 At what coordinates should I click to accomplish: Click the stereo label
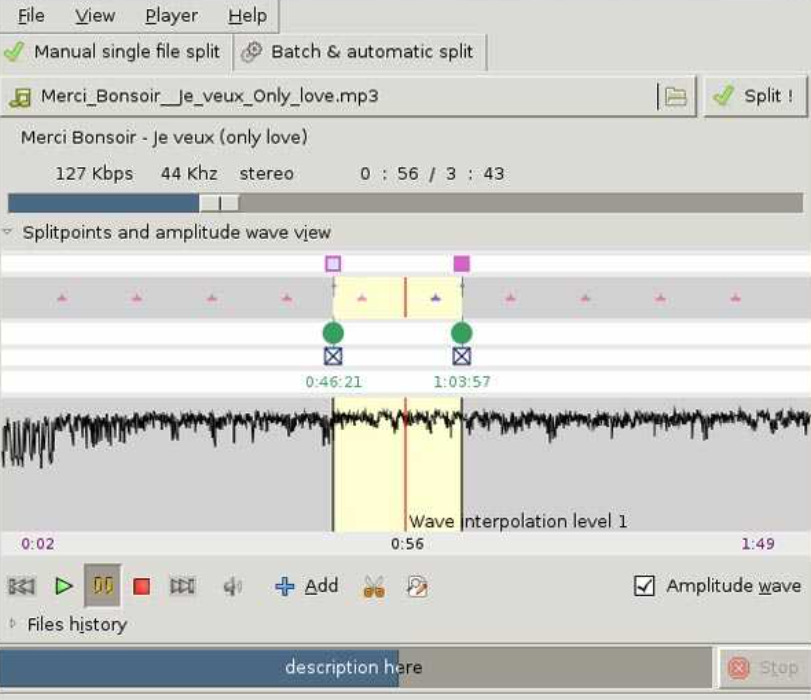[x=266, y=173]
